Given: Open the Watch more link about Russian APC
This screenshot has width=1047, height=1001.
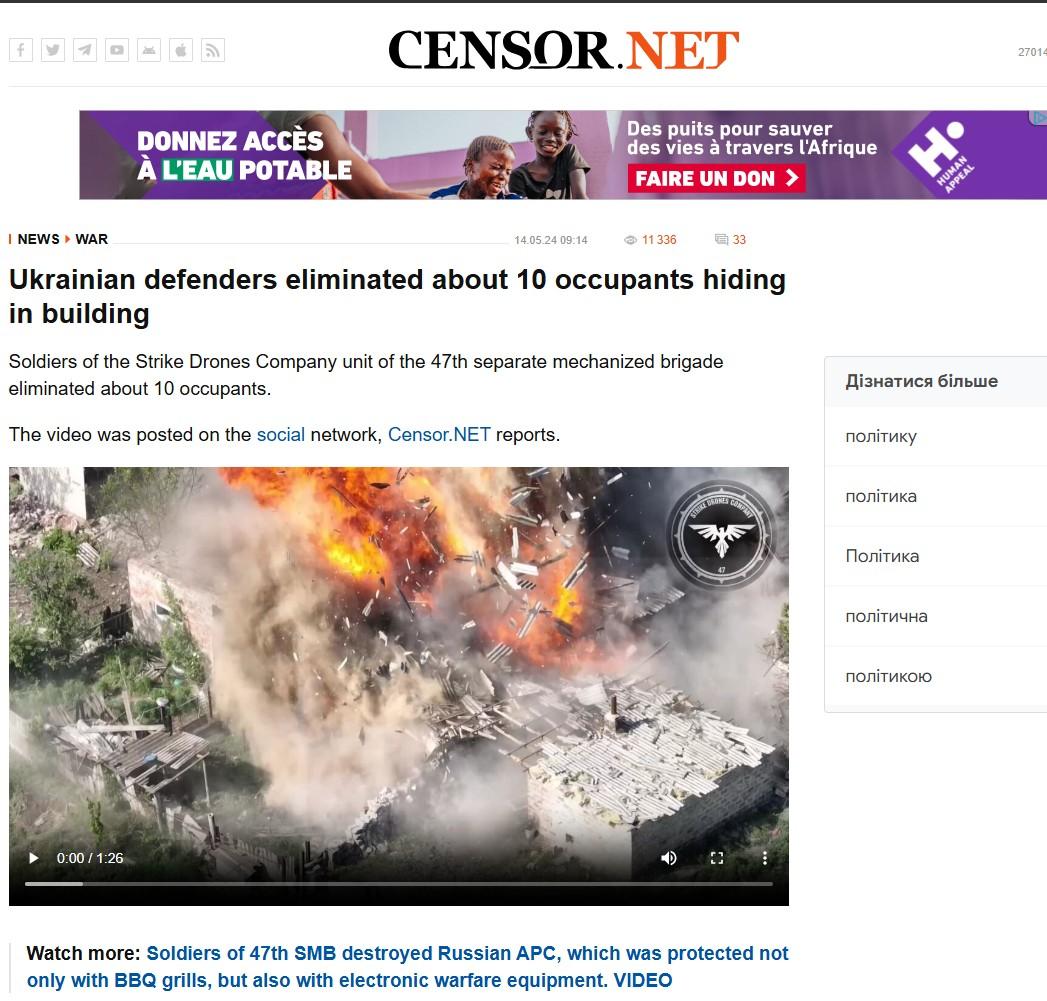Looking at the screenshot, I should [x=407, y=966].
